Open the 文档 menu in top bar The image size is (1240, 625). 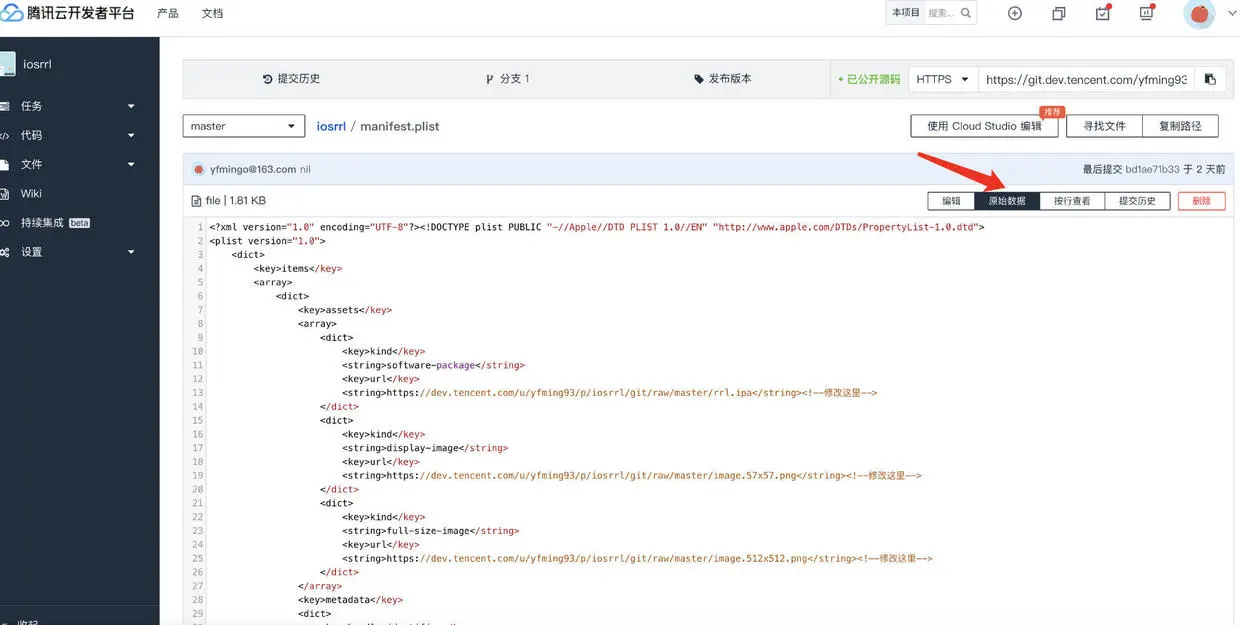pyautogui.click(x=212, y=13)
